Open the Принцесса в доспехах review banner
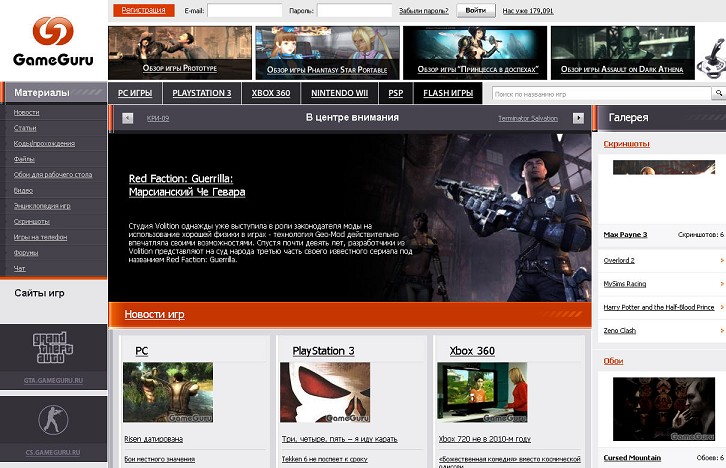This screenshot has width=726, height=468. click(475, 53)
